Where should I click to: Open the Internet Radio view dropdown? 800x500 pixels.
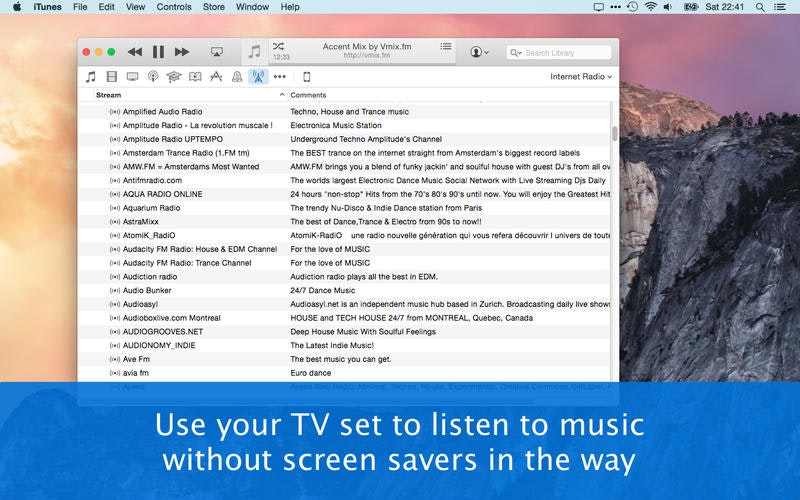tap(581, 77)
